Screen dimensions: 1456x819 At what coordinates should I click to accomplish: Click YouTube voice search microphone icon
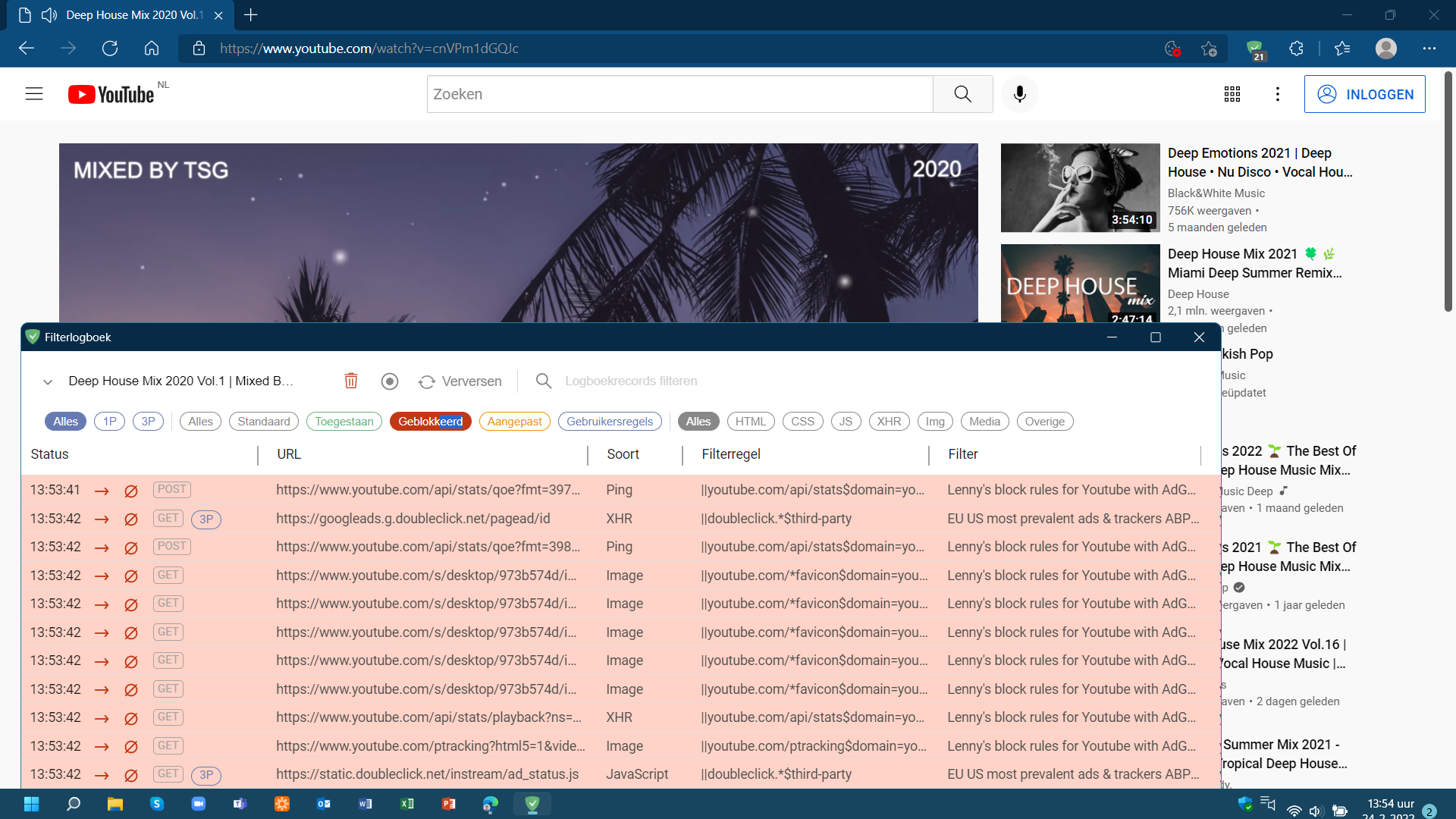click(1019, 94)
